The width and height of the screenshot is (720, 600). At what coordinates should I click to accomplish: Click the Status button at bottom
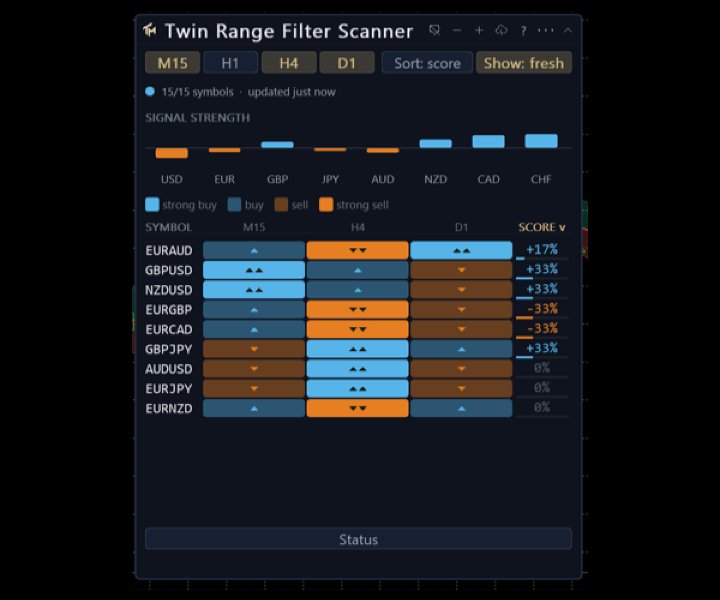(x=358, y=539)
